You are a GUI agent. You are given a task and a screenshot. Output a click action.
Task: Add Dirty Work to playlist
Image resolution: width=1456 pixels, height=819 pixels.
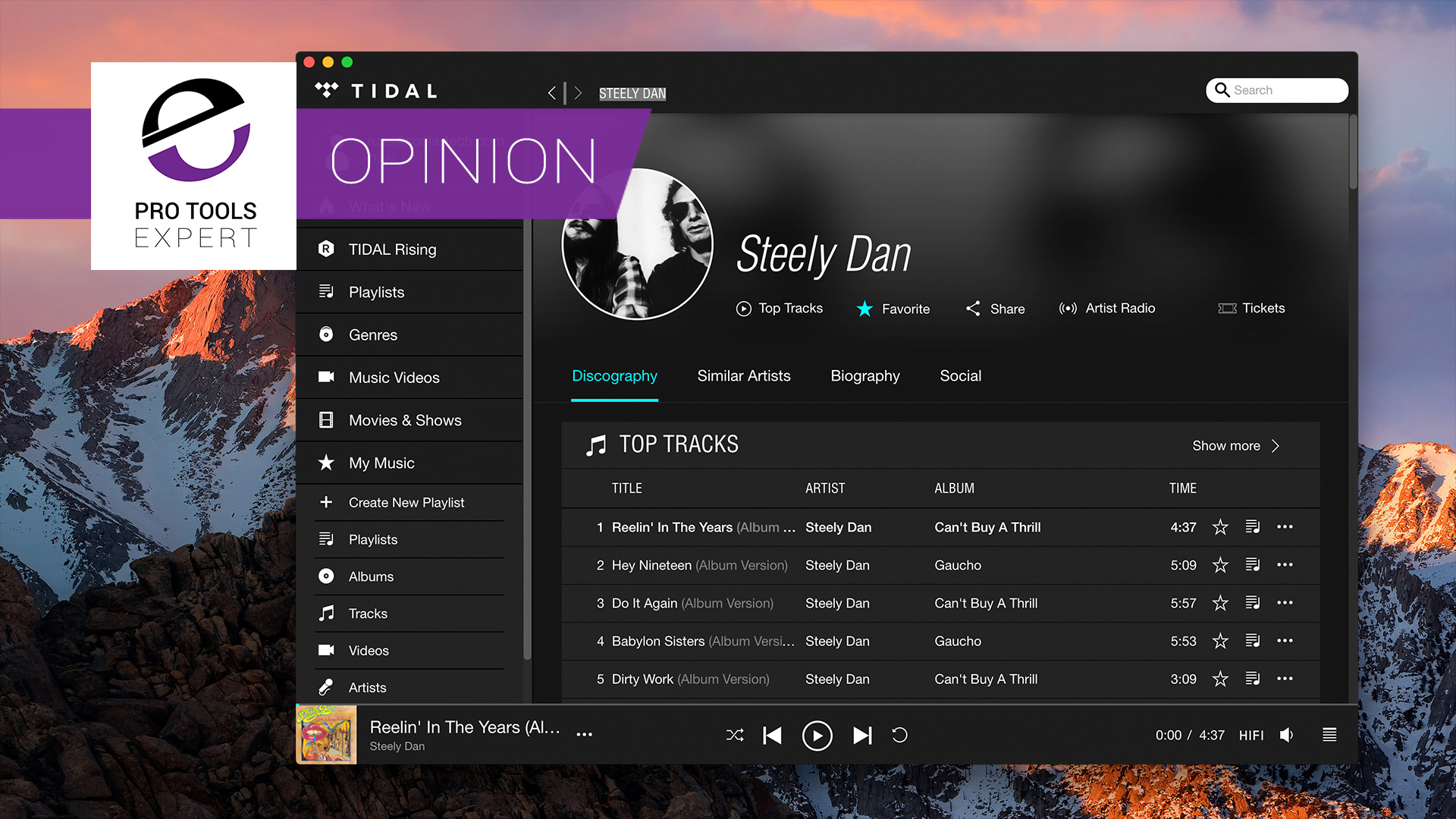point(1253,678)
